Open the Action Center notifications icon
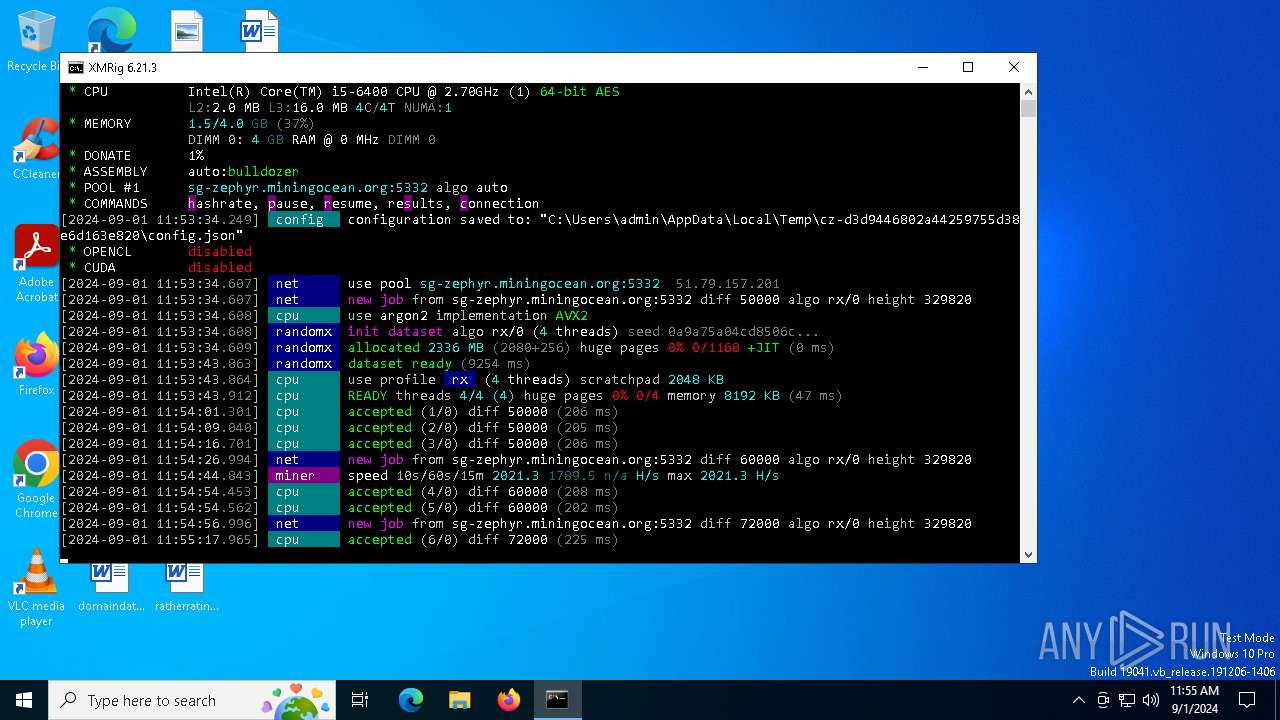Image resolution: width=1280 pixels, height=720 pixels. click(1247, 700)
